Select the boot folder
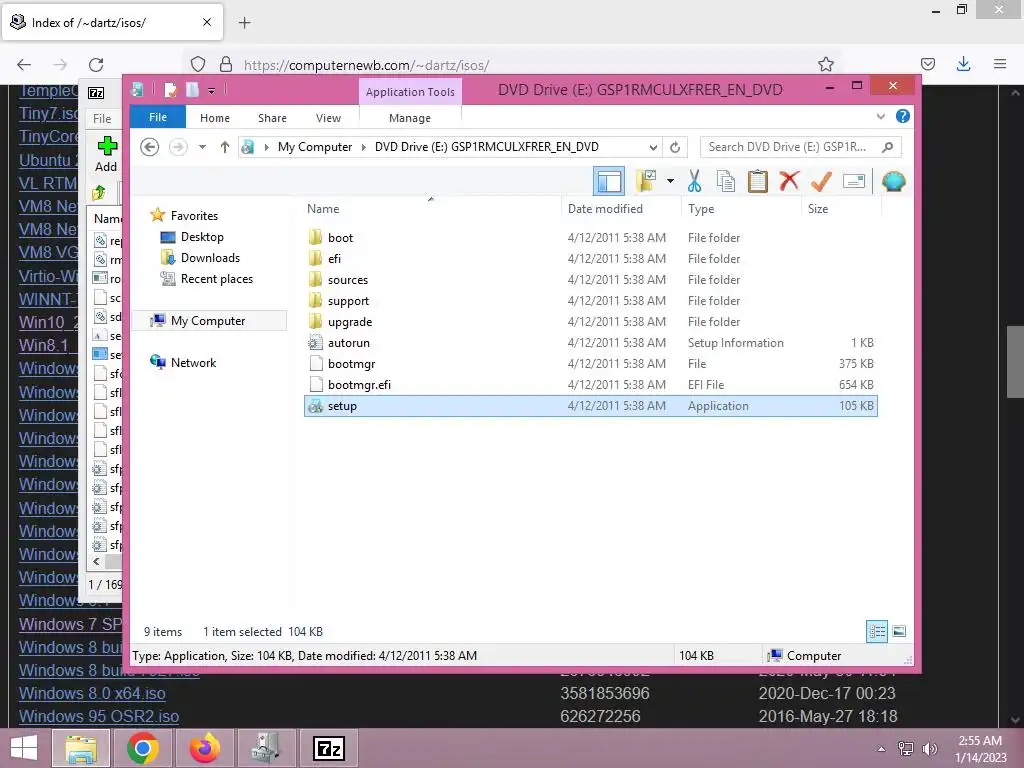 (590, 238)
